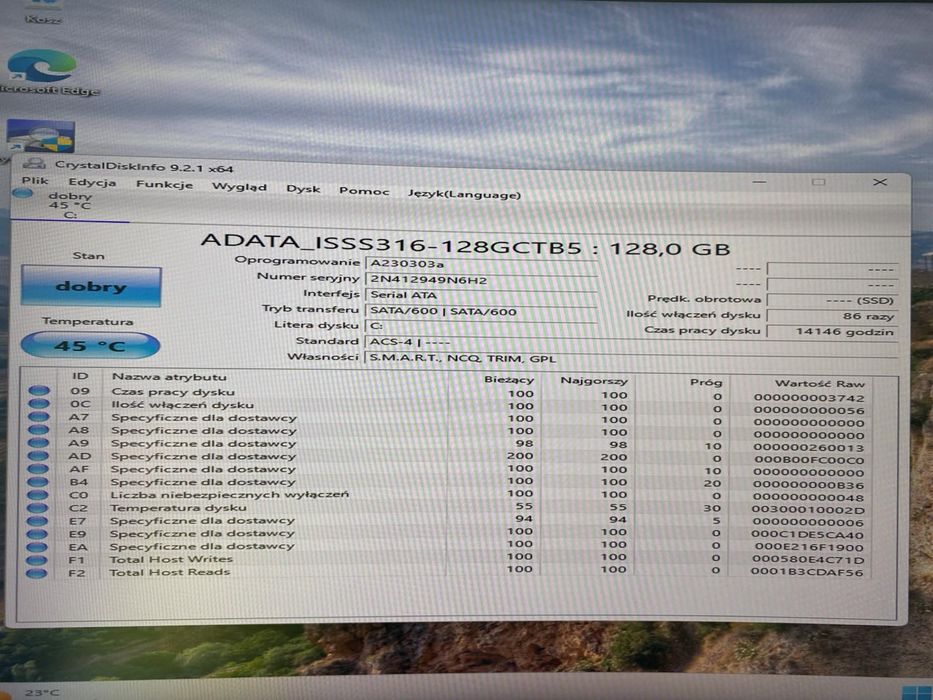Viewport: 933px width, 700px height.
Task: Click status dot for attribute A7
Action: click(39, 416)
